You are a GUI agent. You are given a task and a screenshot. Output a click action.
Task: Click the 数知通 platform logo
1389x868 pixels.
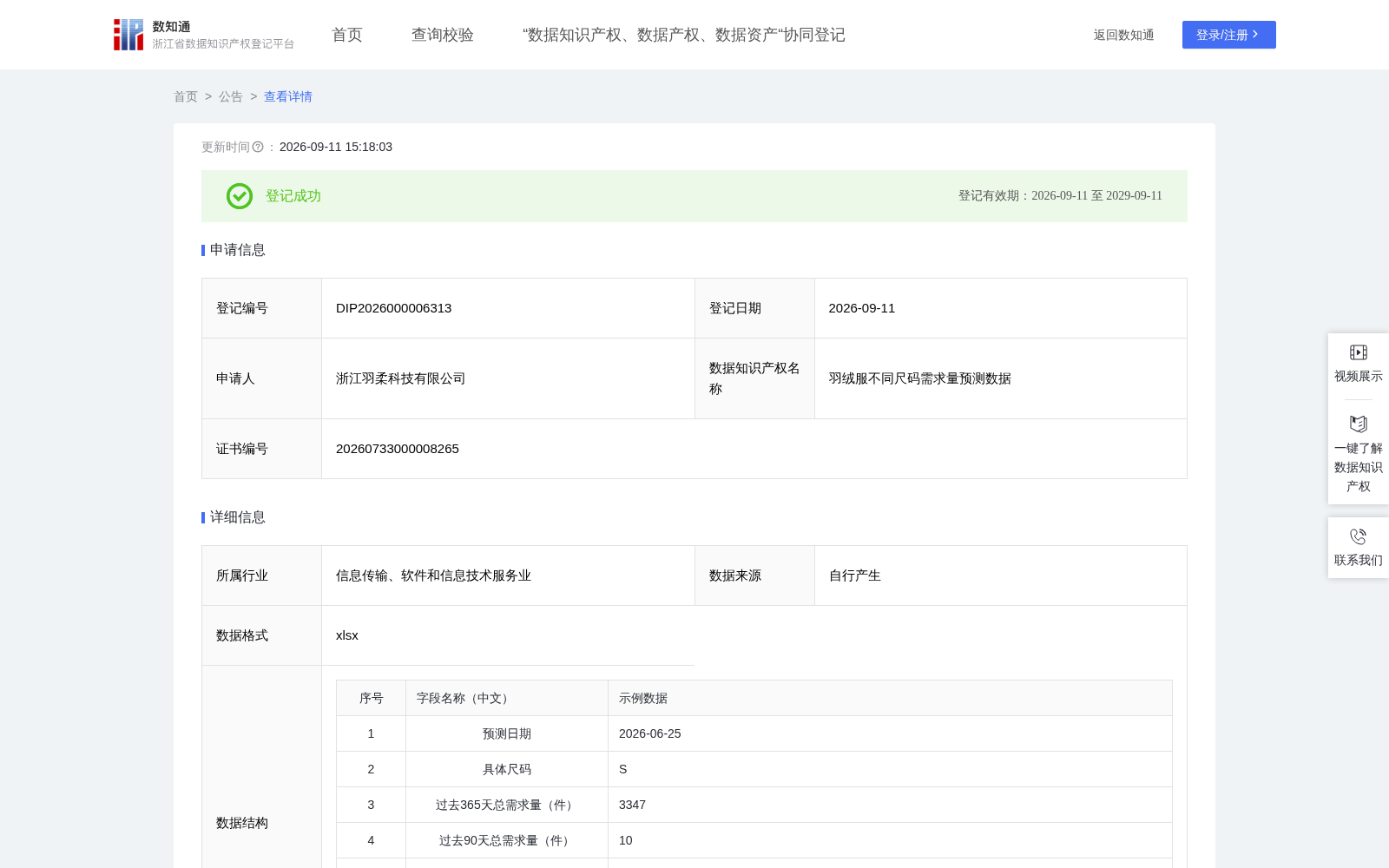(x=203, y=35)
